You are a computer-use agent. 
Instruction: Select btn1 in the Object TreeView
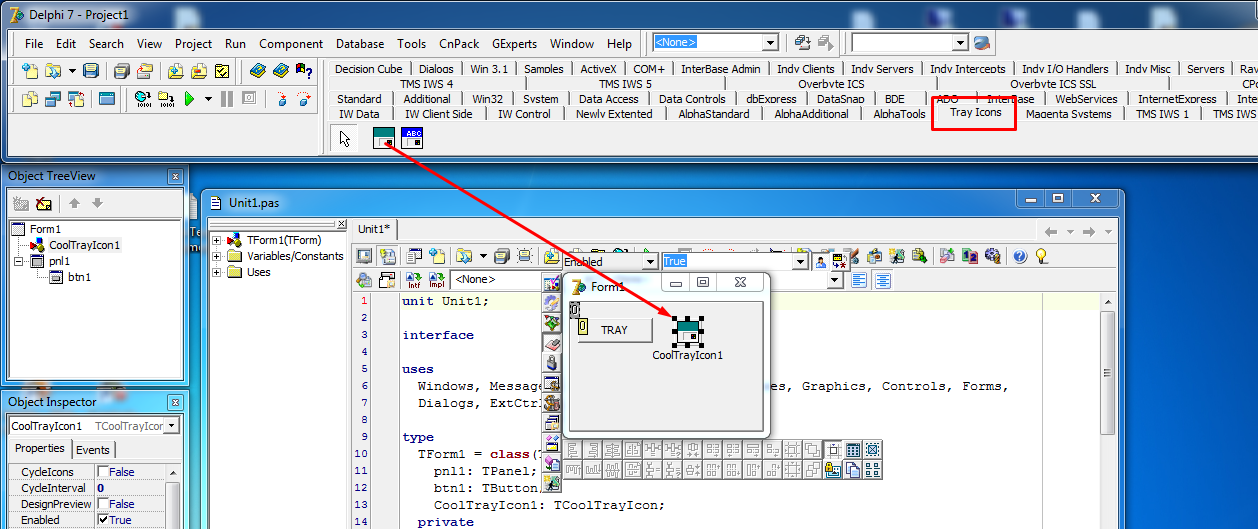click(79, 277)
